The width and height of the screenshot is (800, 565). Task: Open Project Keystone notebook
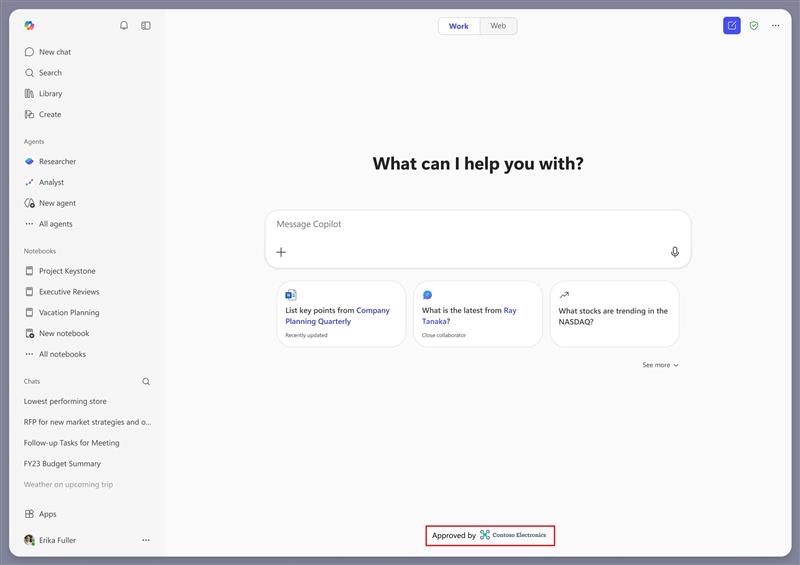67,271
